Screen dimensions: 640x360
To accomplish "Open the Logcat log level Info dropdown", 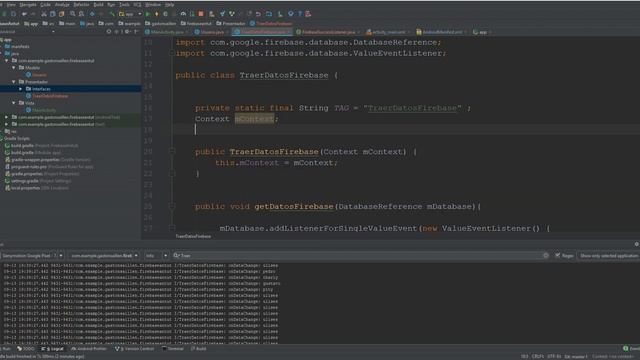I will (156, 256).
